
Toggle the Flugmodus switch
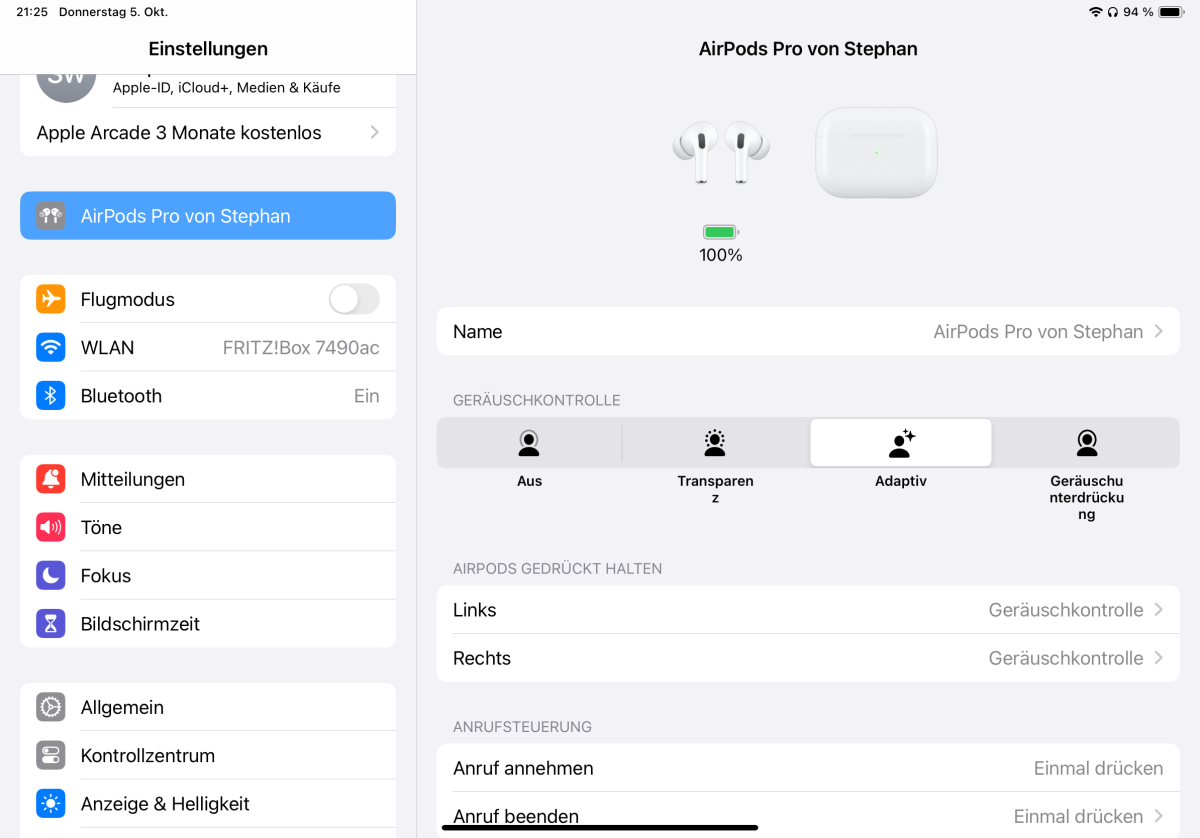click(x=354, y=299)
